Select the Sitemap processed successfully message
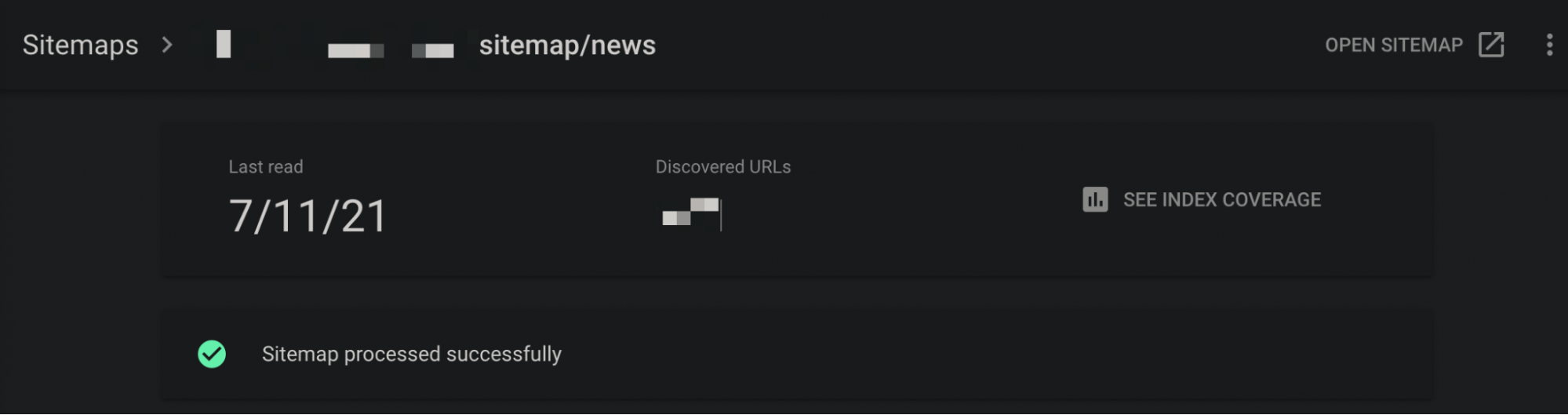Screen dimensions: 1568x415 pos(412,354)
